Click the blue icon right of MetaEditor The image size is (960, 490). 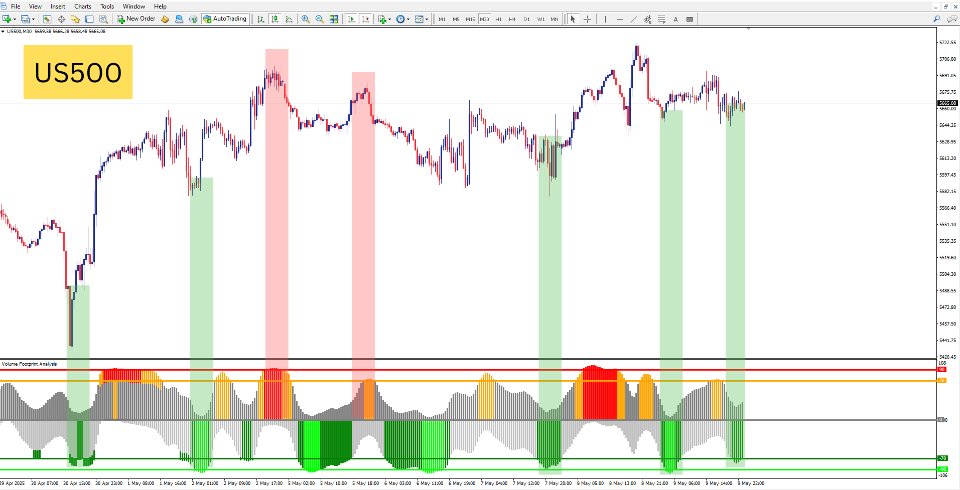coord(179,19)
